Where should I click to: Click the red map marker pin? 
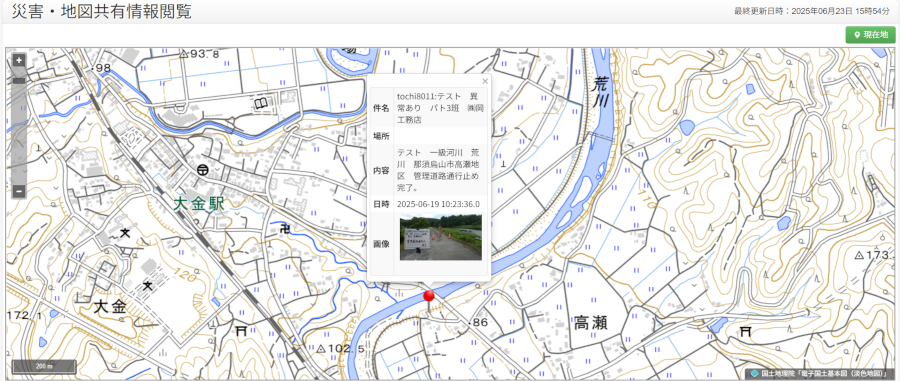pyautogui.click(x=428, y=296)
